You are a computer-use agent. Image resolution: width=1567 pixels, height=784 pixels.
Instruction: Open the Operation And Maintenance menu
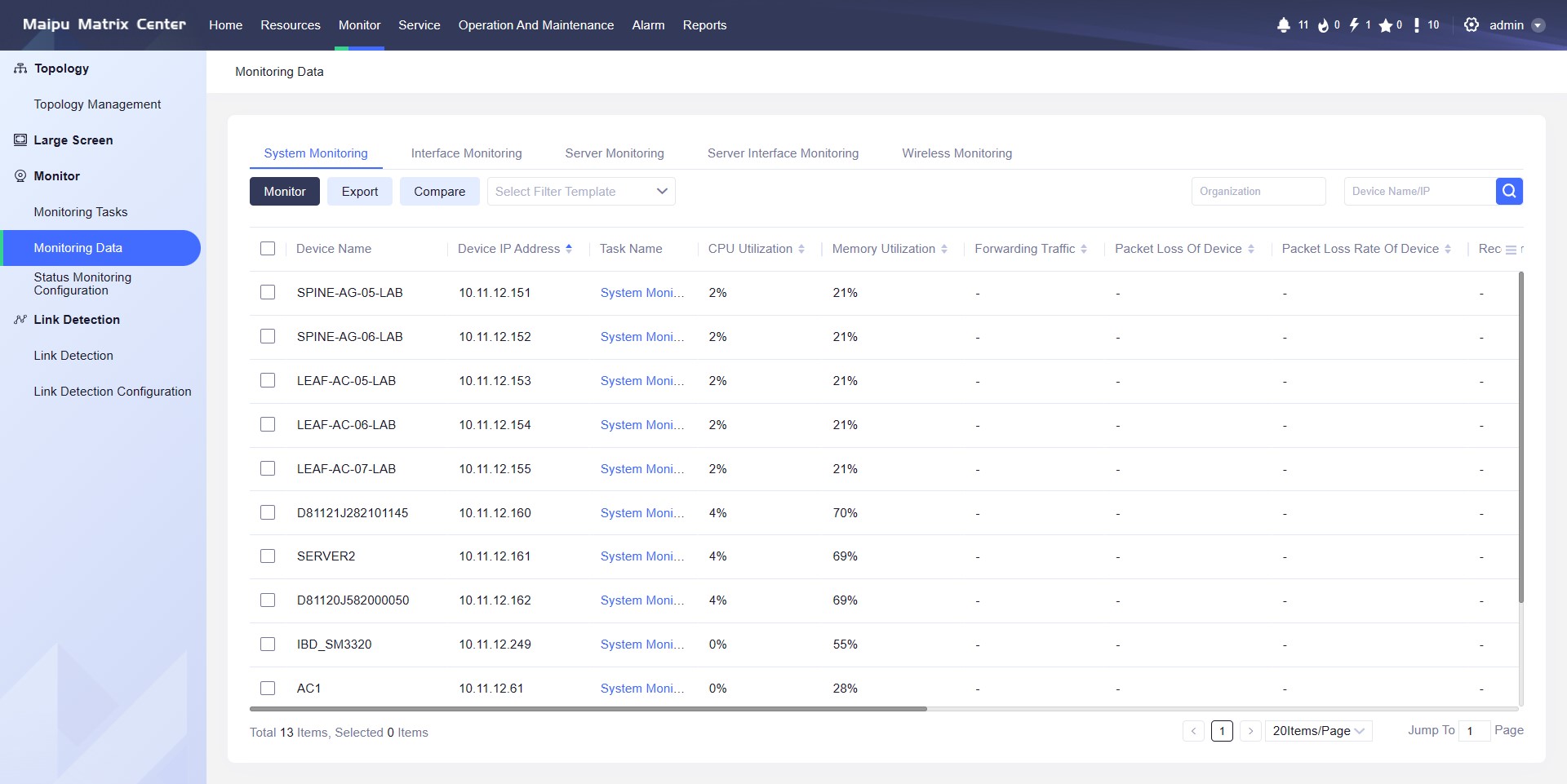(535, 25)
